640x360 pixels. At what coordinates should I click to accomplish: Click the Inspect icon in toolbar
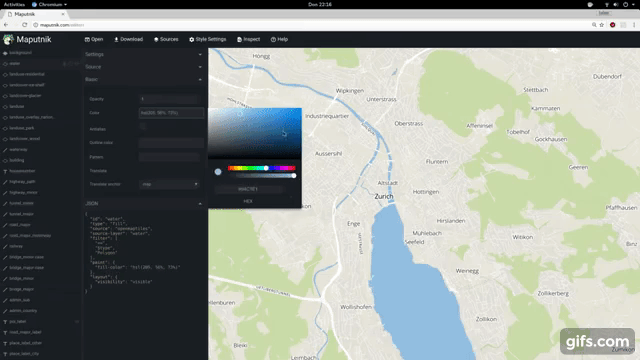(239, 40)
